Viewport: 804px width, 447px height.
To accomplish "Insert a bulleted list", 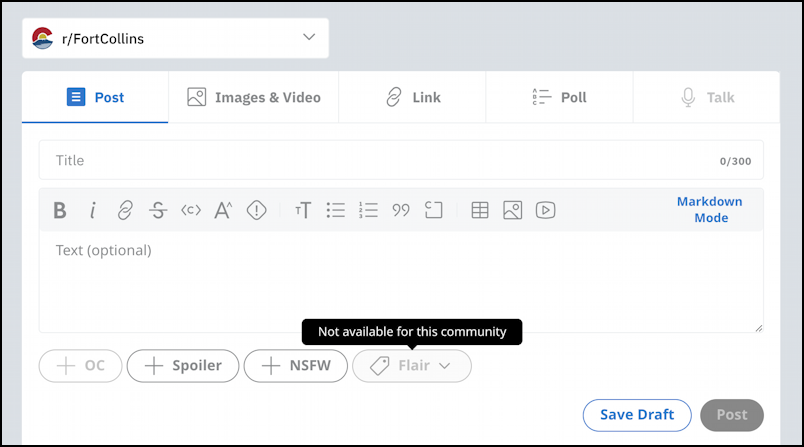I will pyautogui.click(x=336, y=210).
